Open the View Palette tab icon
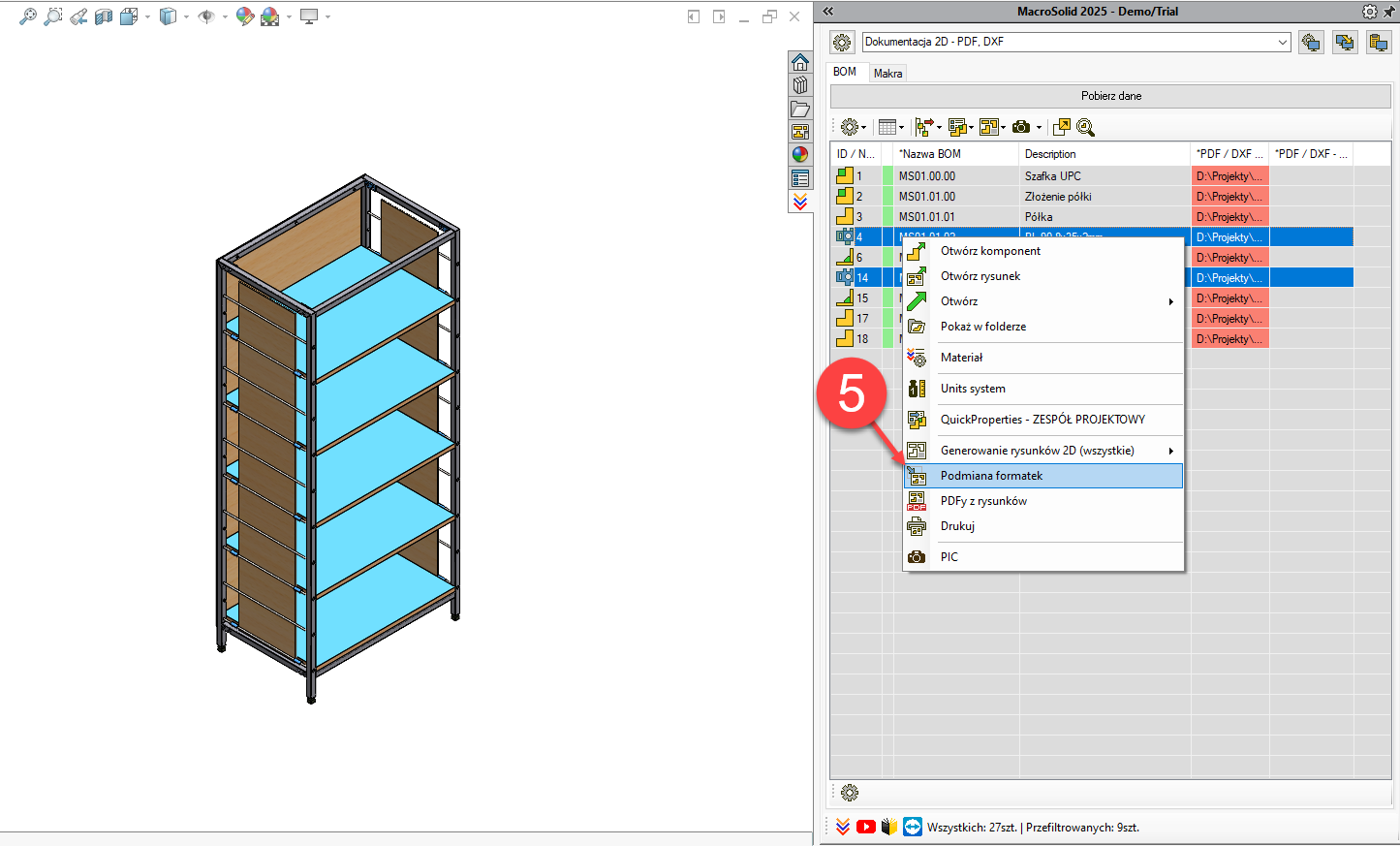The width and height of the screenshot is (1400, 846). (x=800, y=132)
